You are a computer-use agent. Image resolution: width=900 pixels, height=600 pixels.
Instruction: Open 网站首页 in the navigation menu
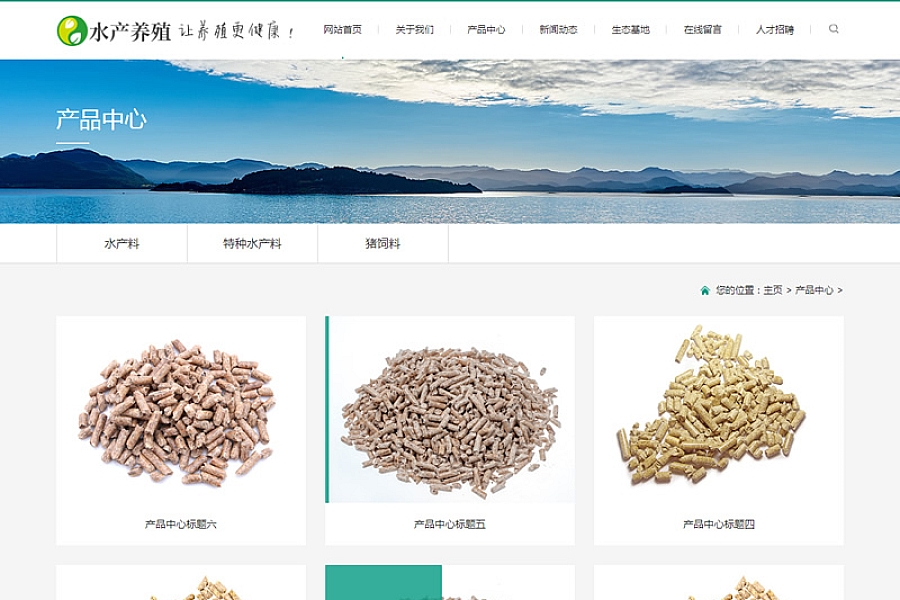pos(343,29)
